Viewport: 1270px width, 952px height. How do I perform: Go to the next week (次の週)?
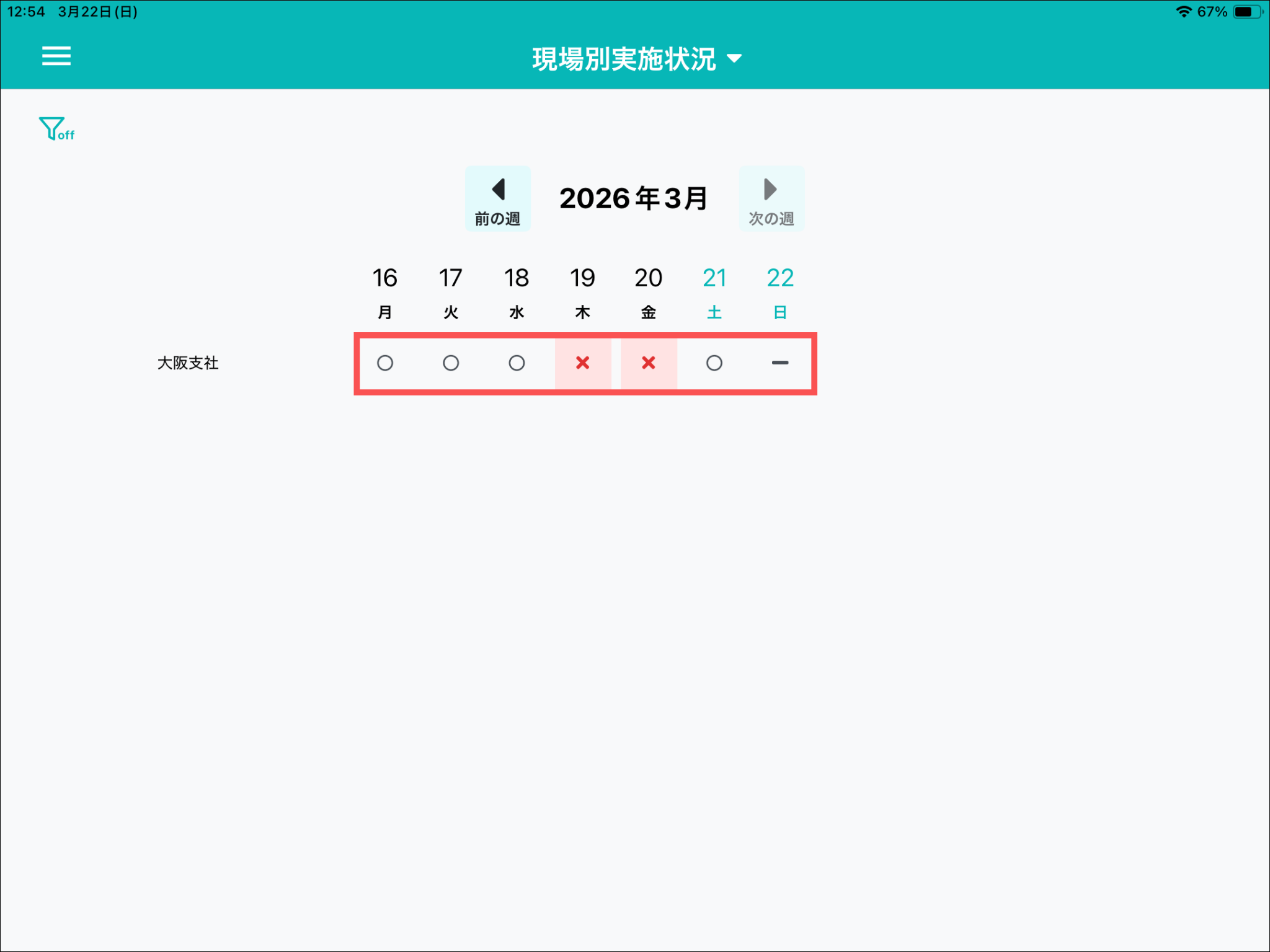(x=771, y=199)
